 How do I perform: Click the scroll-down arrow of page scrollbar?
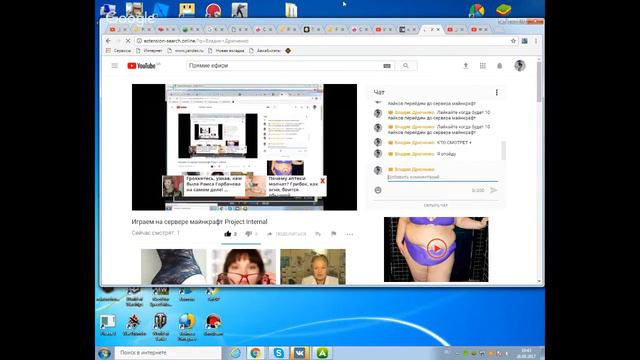pyautogui.click(x=539, y=281)
